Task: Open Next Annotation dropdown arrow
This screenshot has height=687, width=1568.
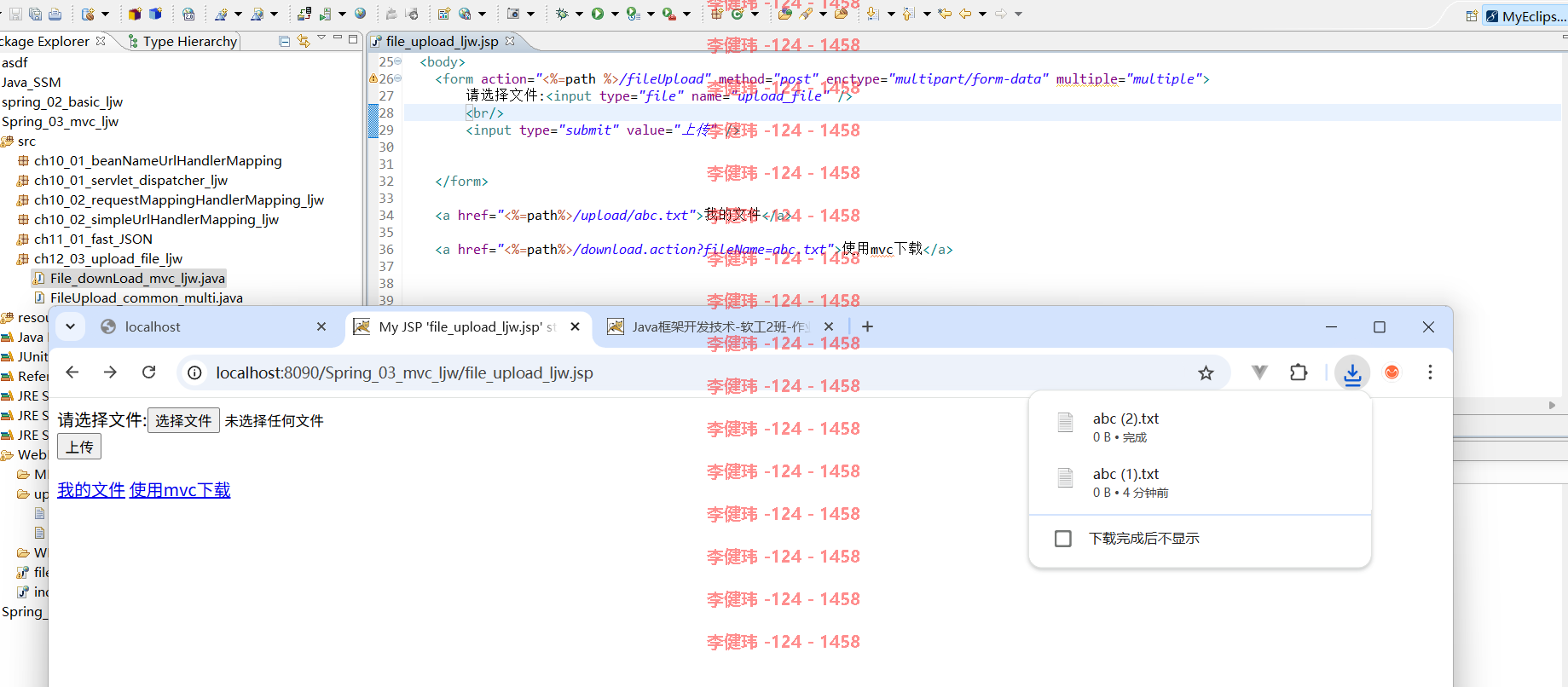Action: [891, 14]
